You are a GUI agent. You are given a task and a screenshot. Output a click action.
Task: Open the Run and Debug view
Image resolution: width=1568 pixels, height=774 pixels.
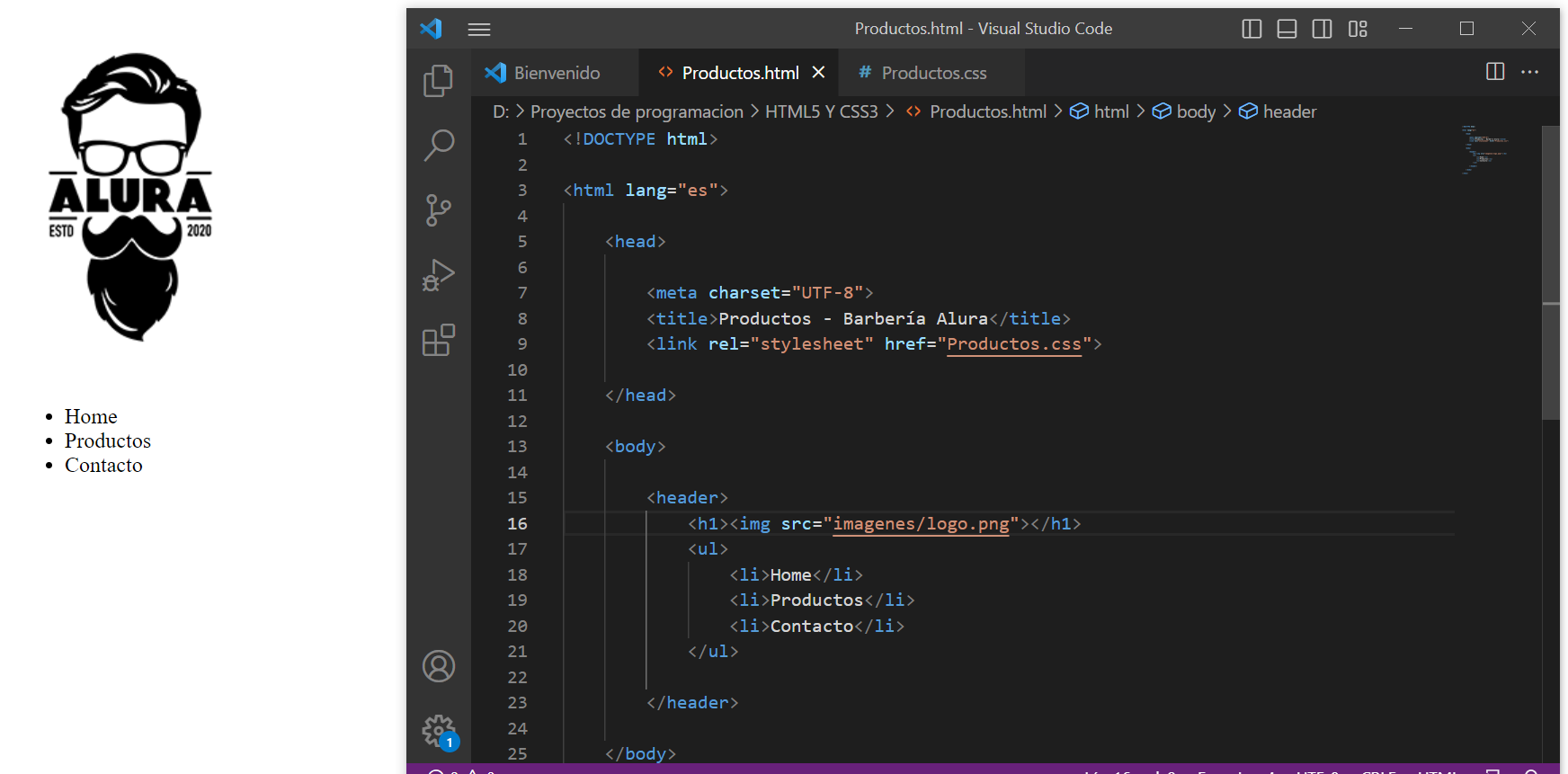click(x=439, y=275)
